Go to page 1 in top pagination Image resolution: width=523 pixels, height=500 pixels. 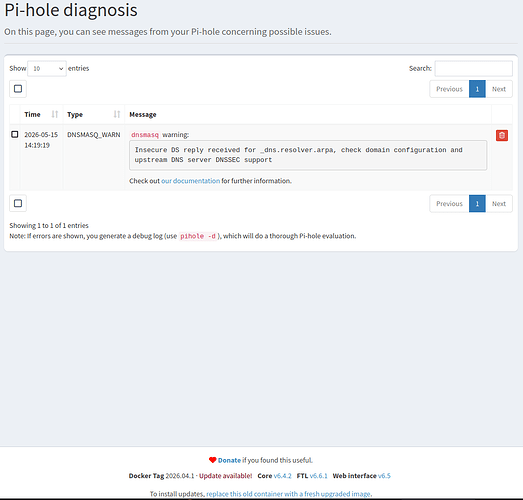pos(477,89)
